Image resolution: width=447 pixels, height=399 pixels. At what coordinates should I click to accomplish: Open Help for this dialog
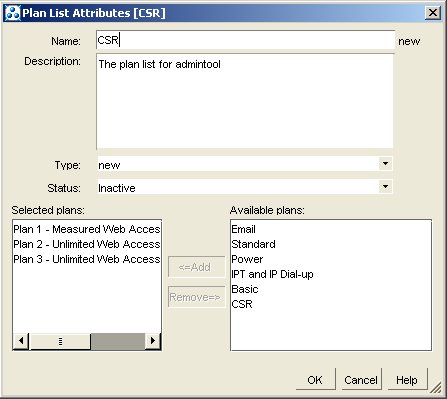pyautogui.click(x=407, y=380)
